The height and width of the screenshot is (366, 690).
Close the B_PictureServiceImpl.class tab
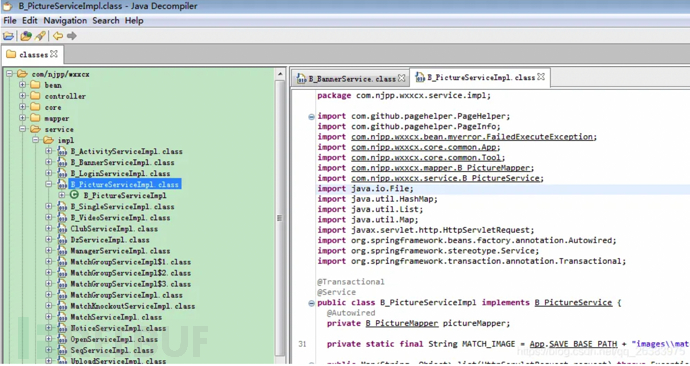pyautogui.click(x=541, y=77)
